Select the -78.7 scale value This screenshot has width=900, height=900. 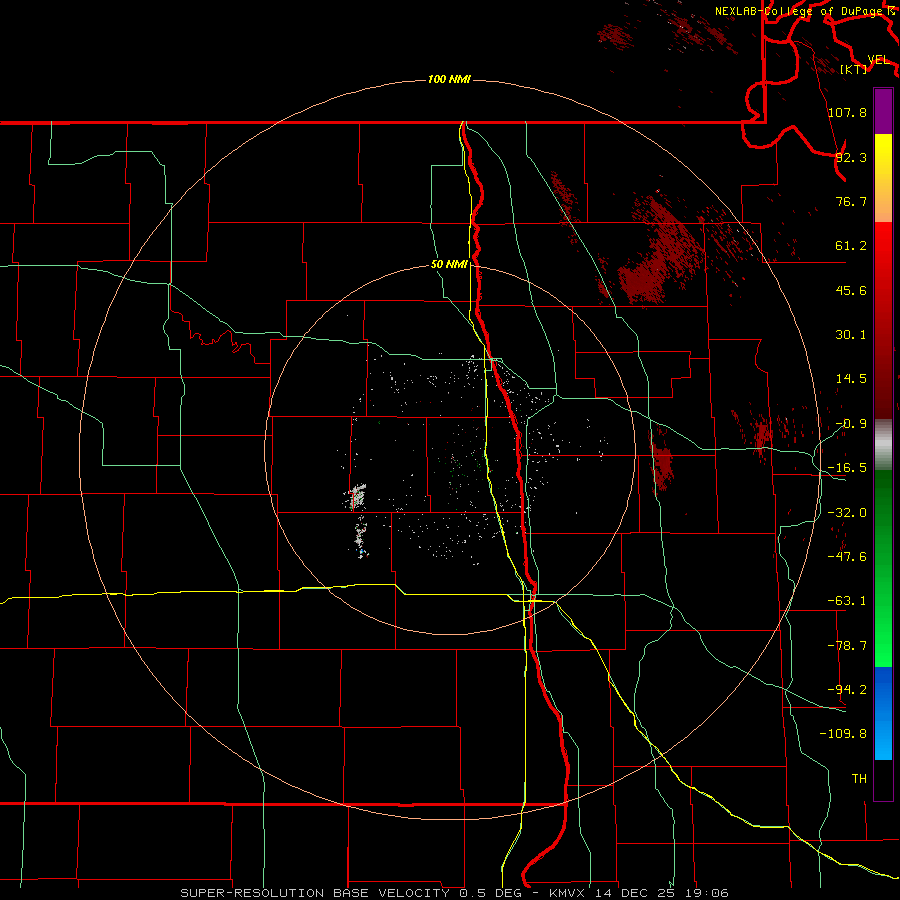click(847, 646)
